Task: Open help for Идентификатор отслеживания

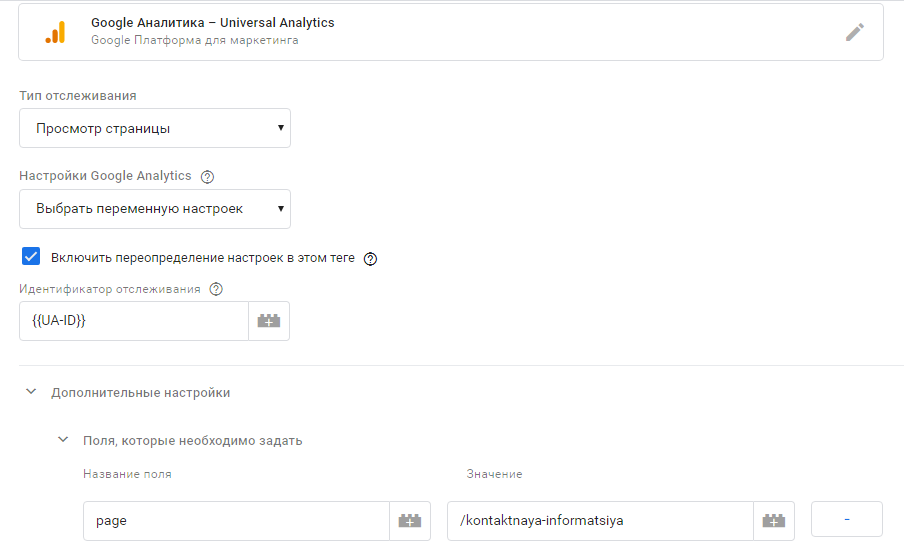Action: 216,290
